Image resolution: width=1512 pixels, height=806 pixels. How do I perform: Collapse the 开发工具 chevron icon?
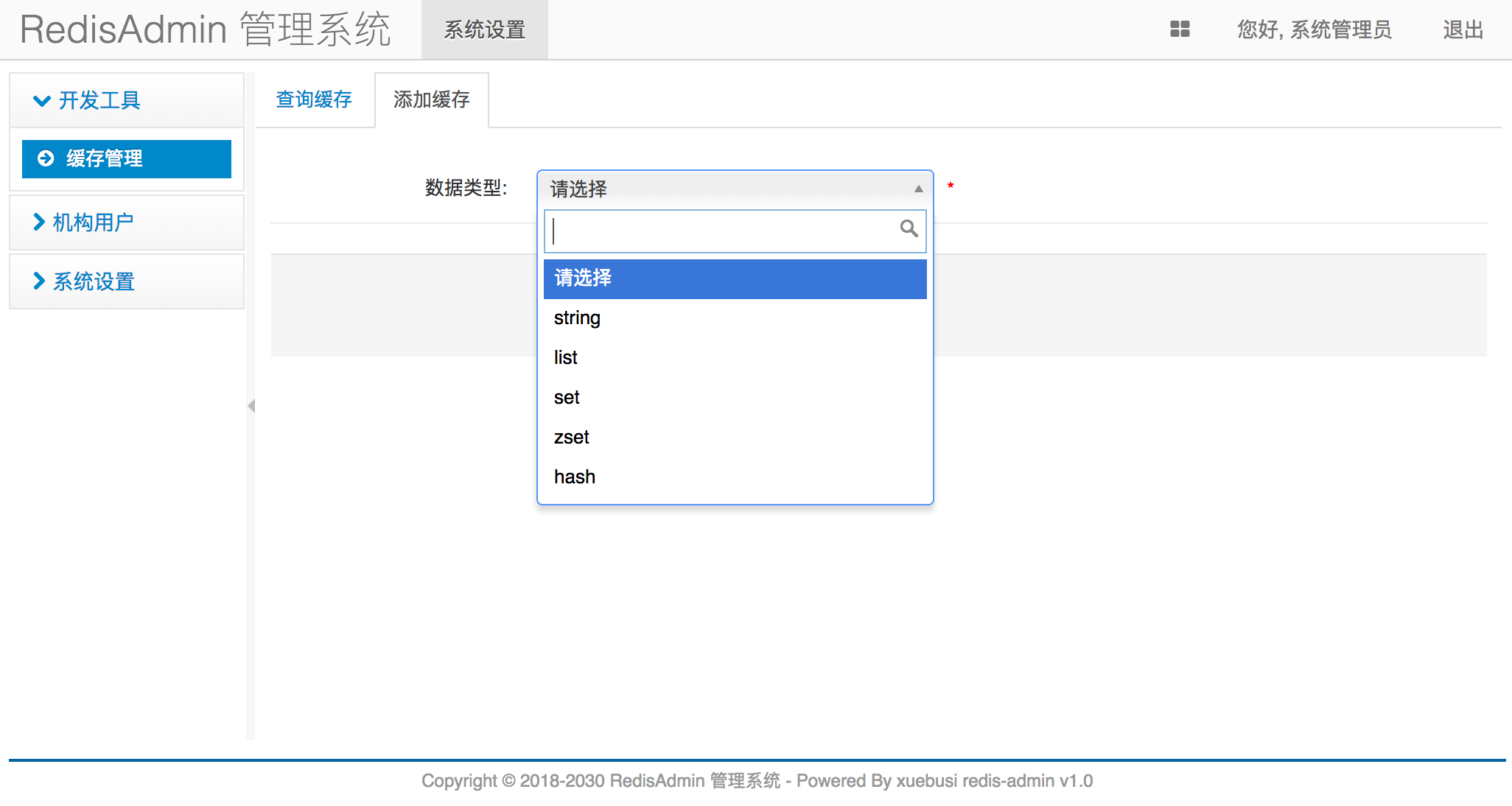click(x=42, y=101)
